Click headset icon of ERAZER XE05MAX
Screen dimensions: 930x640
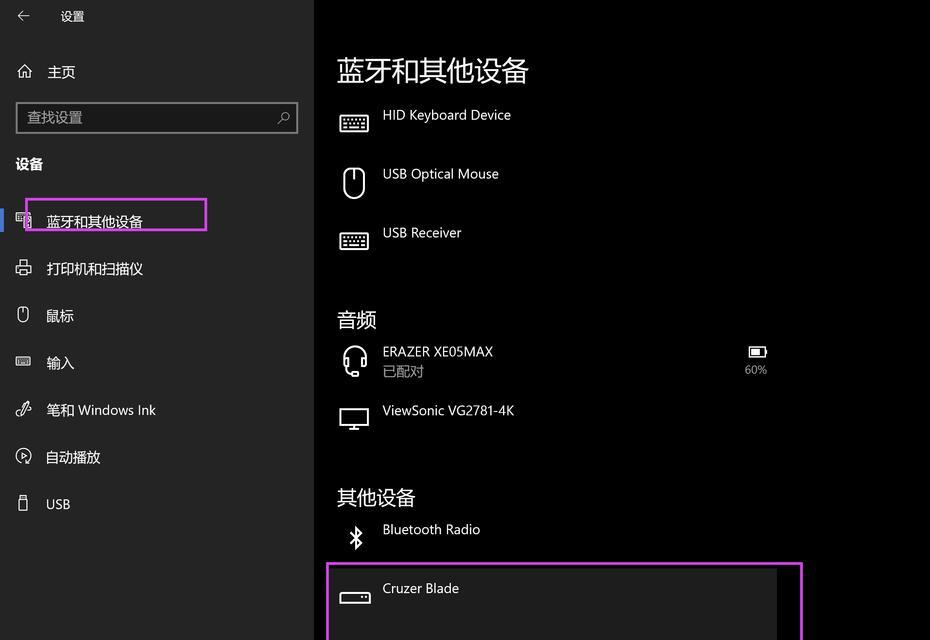click(355, 361)
